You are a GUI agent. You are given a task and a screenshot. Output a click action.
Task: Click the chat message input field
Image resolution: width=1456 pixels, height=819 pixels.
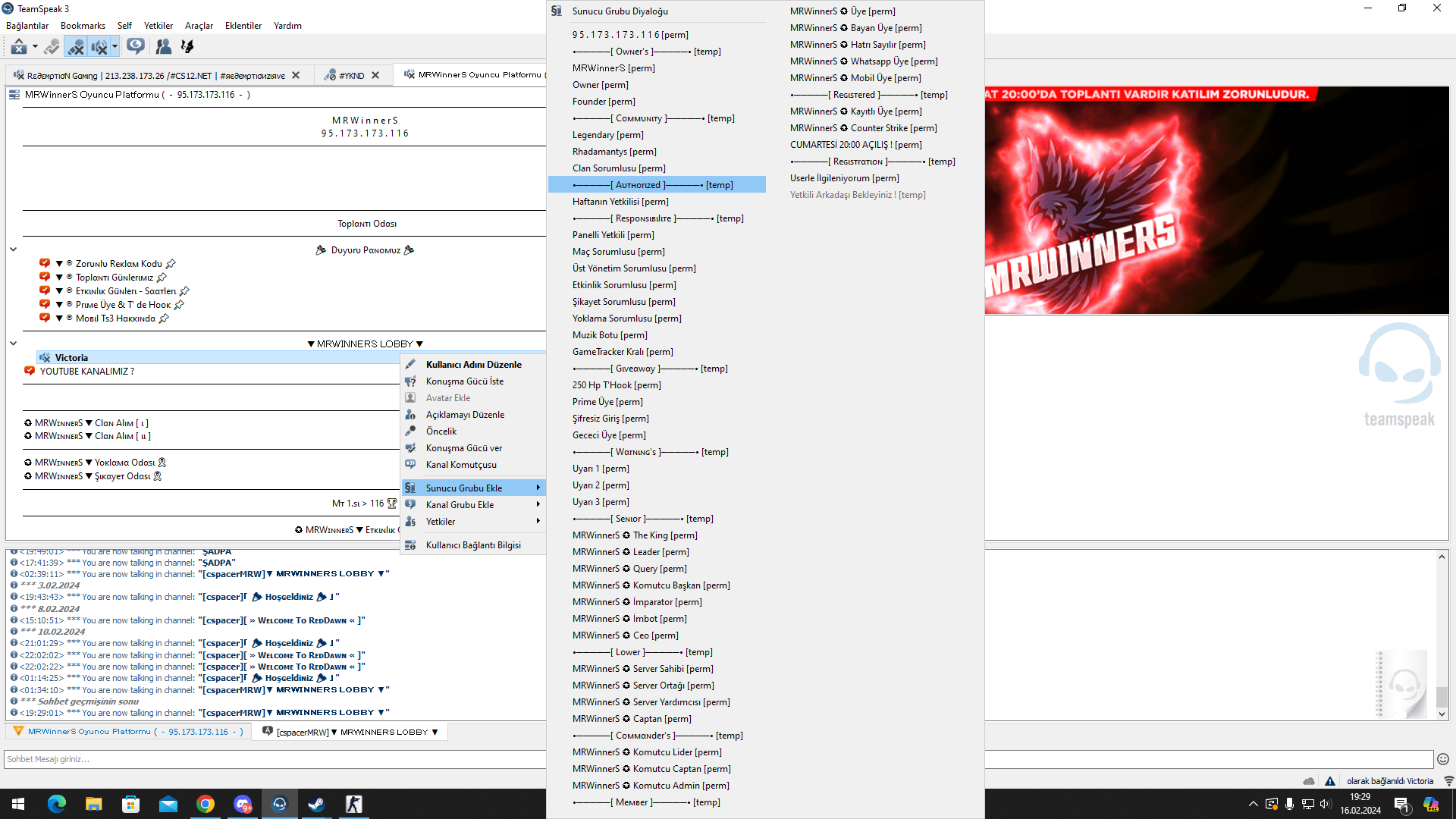718,759
